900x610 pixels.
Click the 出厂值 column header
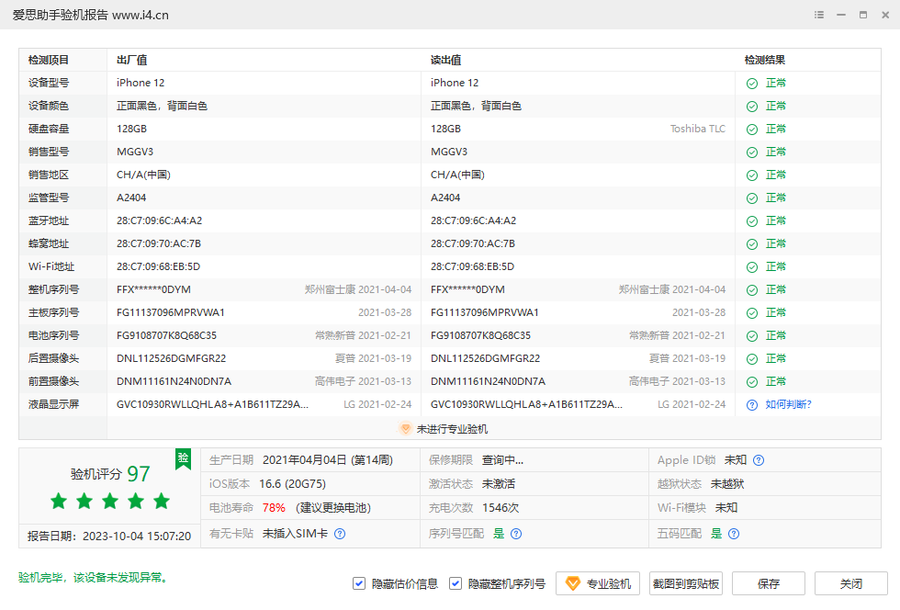132,60
